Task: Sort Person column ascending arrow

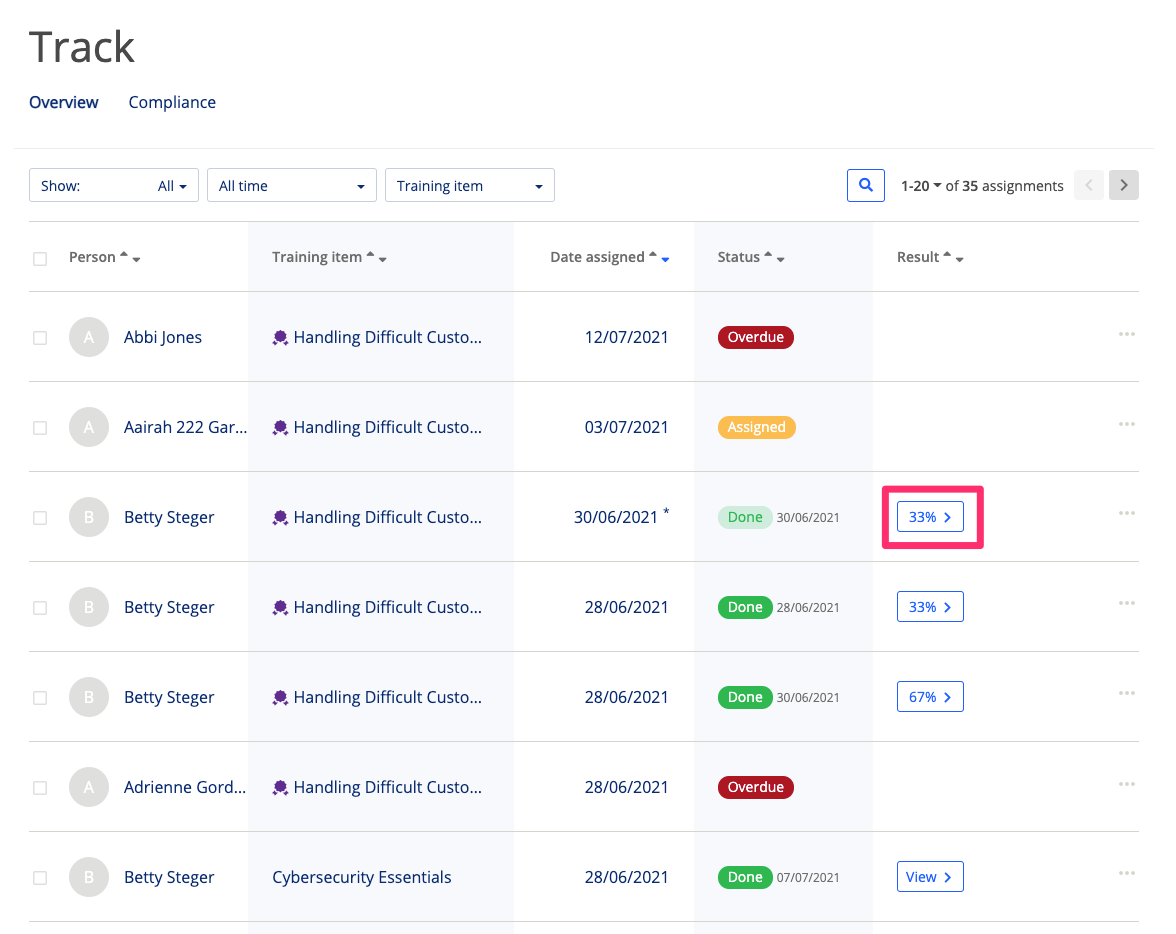Action: coord(124,254)
